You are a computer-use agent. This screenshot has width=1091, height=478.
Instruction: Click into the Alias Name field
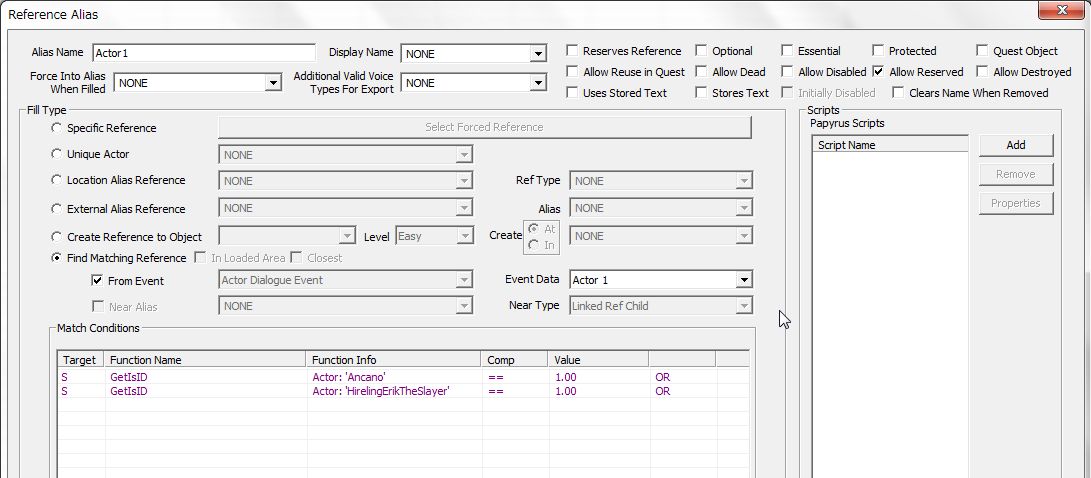click(203, 53)
